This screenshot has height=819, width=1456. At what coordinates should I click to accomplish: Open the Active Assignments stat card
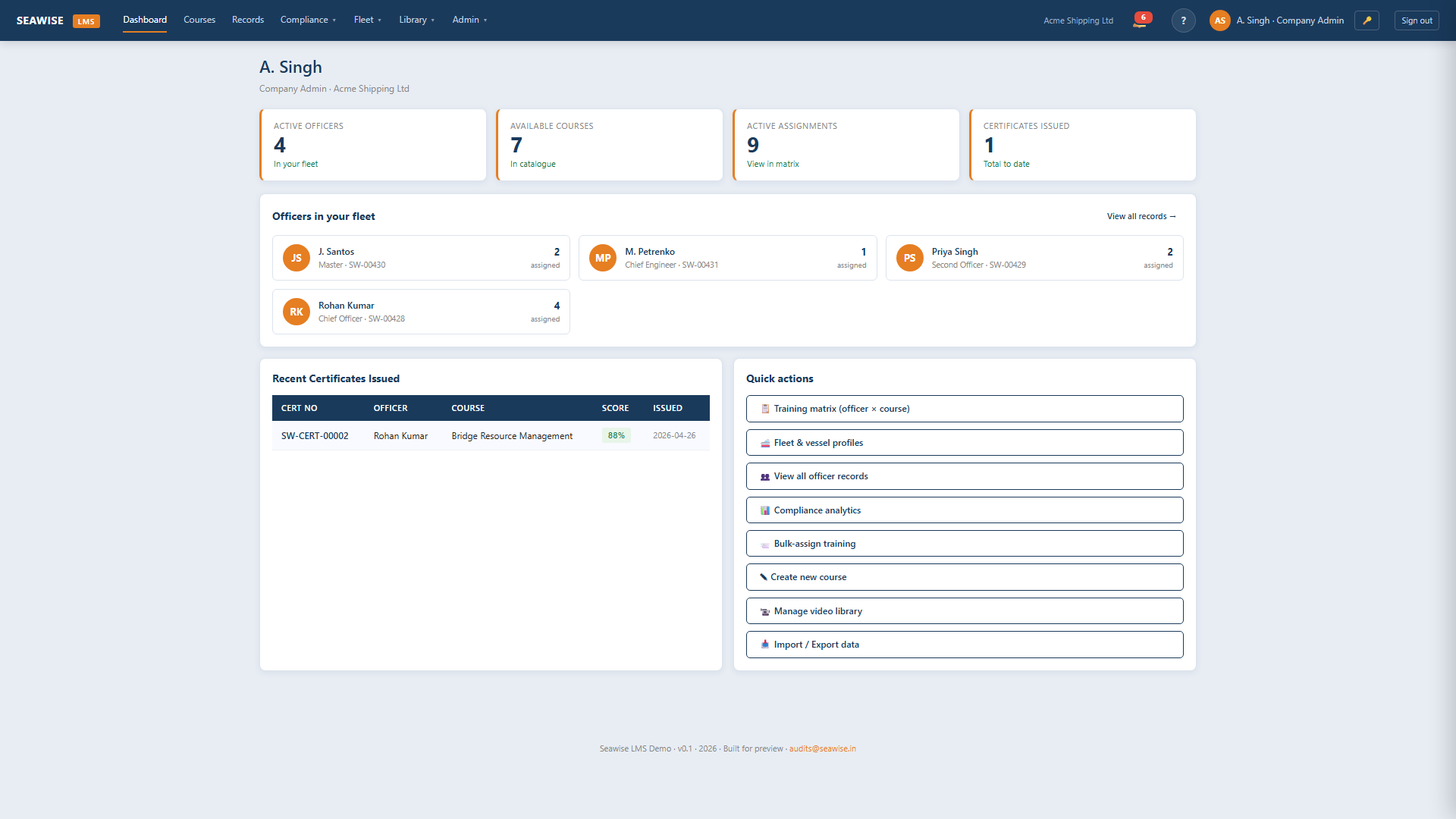pyautogui.click(x=846, y=145)
